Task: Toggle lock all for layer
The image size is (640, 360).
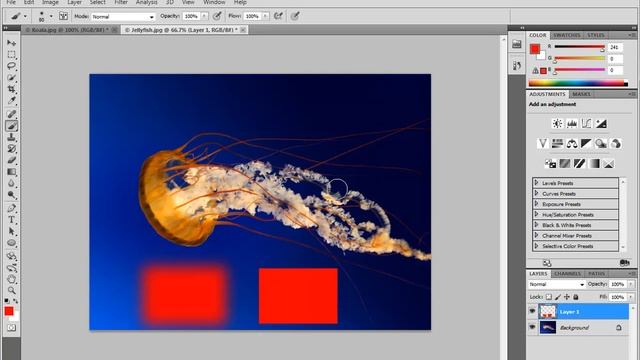Action: 576,297
